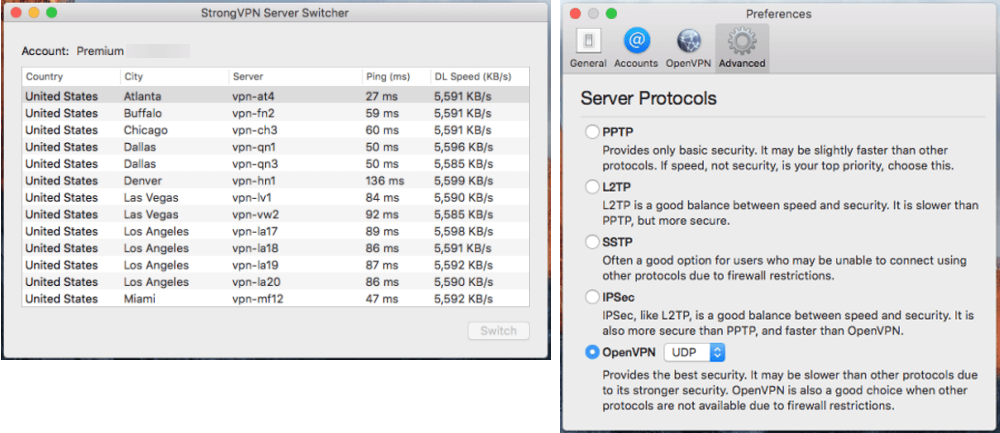Click the 27 ms ping value
This screenshot has height=433, width=1000.
382,96
